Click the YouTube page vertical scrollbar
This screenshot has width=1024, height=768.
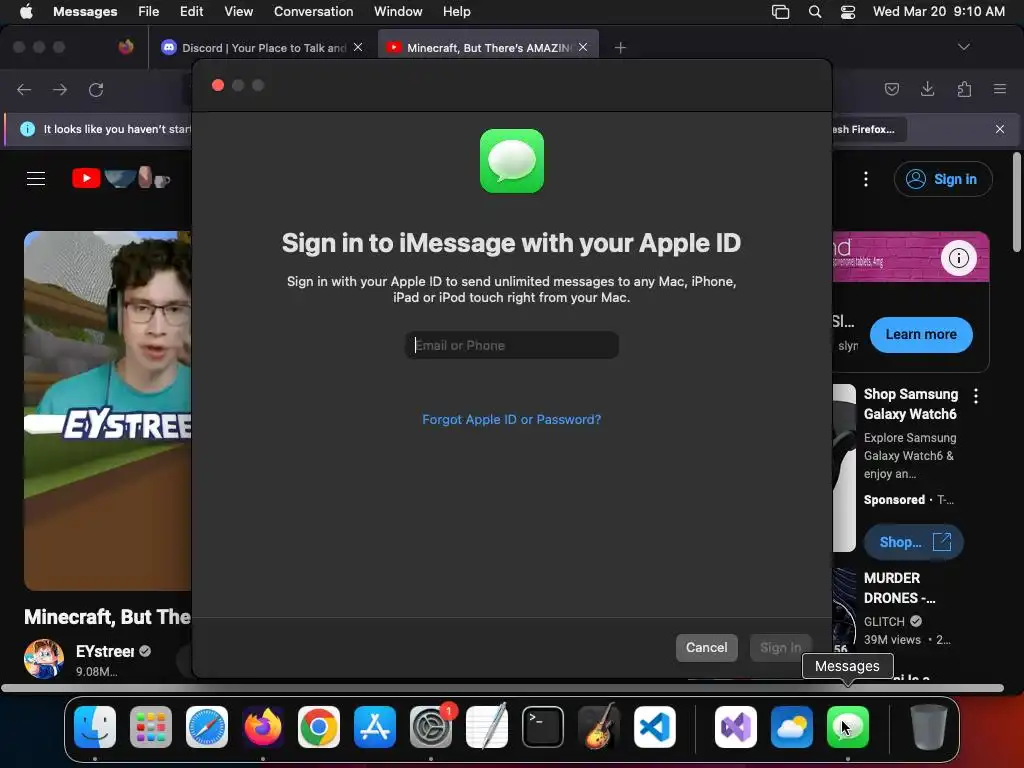click(1016, 201)
